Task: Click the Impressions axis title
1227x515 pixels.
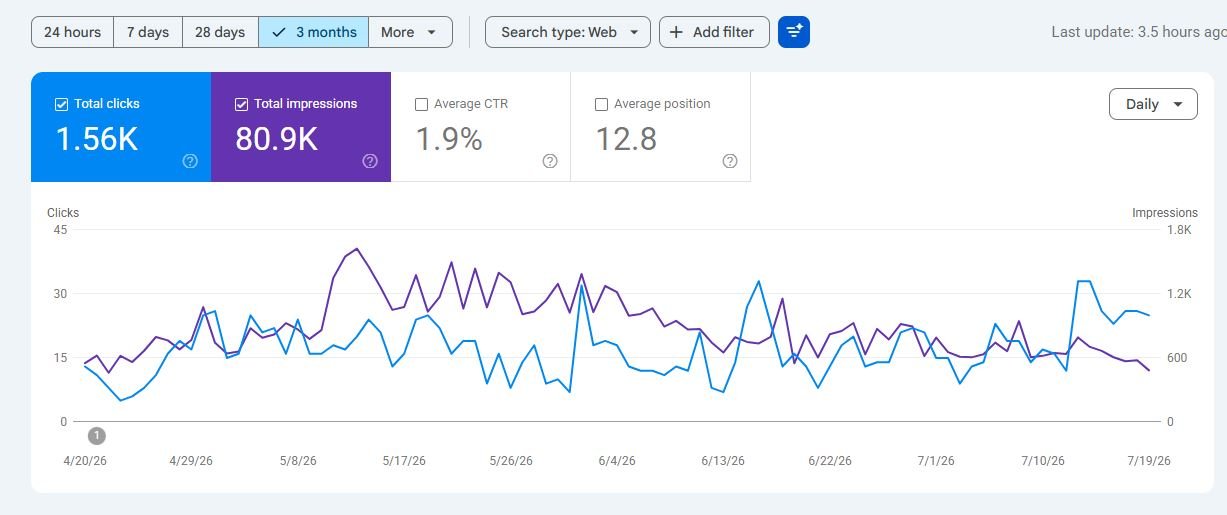Action: click(1165, 213)
